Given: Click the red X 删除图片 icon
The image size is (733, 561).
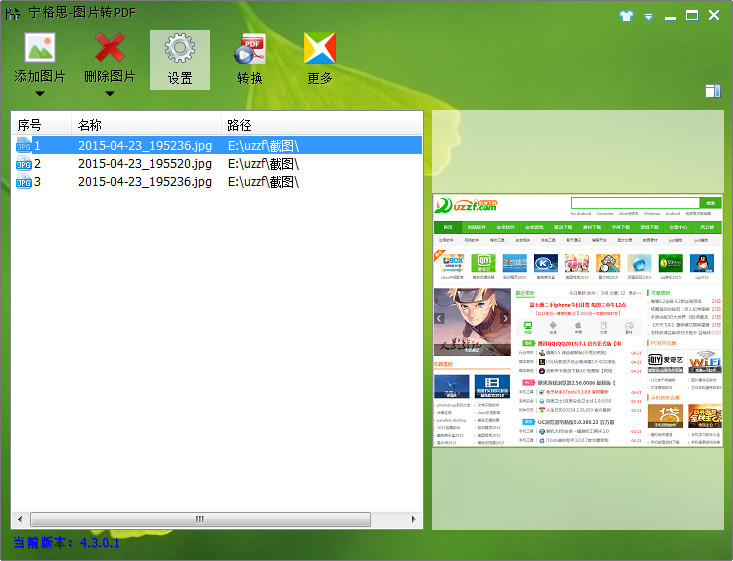Looking at the screenshot, I should point(110,49).
